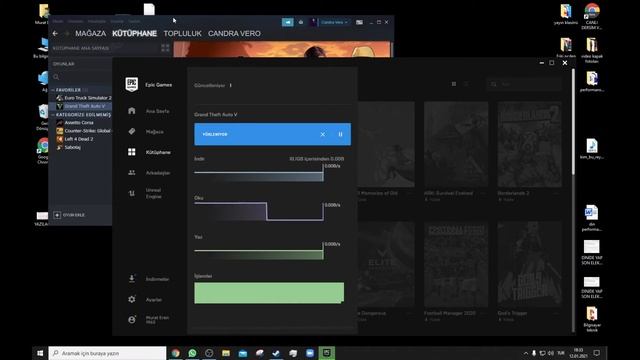
Task: Open the Zoom app in the taskbar
Action: [310, 353]
